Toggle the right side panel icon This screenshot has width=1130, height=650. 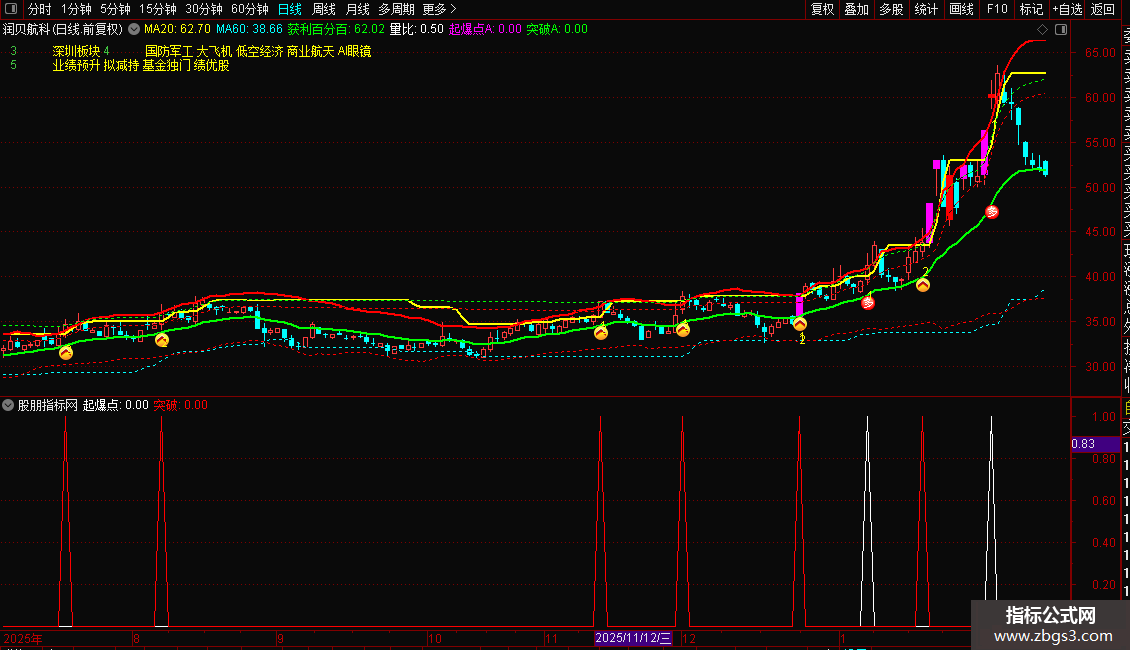tap(1059, 30)
